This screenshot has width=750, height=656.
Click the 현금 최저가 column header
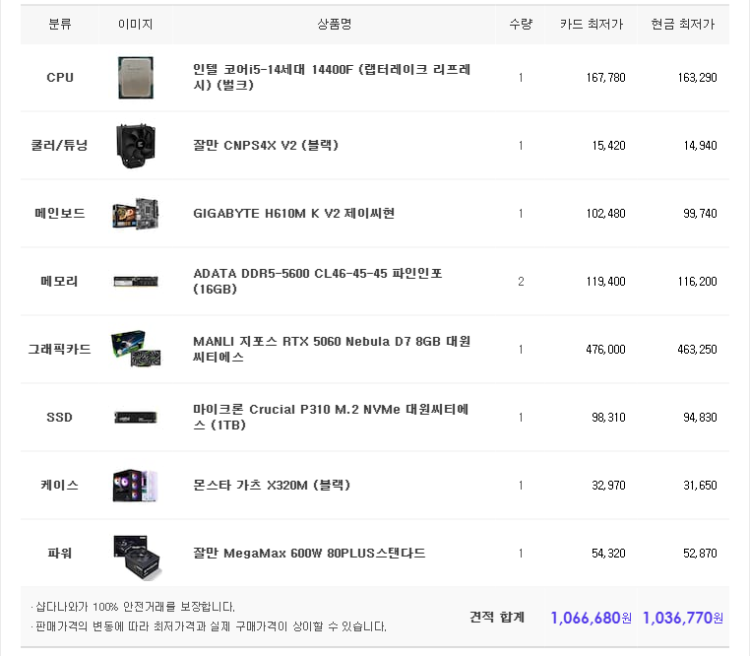pos(683,24)
